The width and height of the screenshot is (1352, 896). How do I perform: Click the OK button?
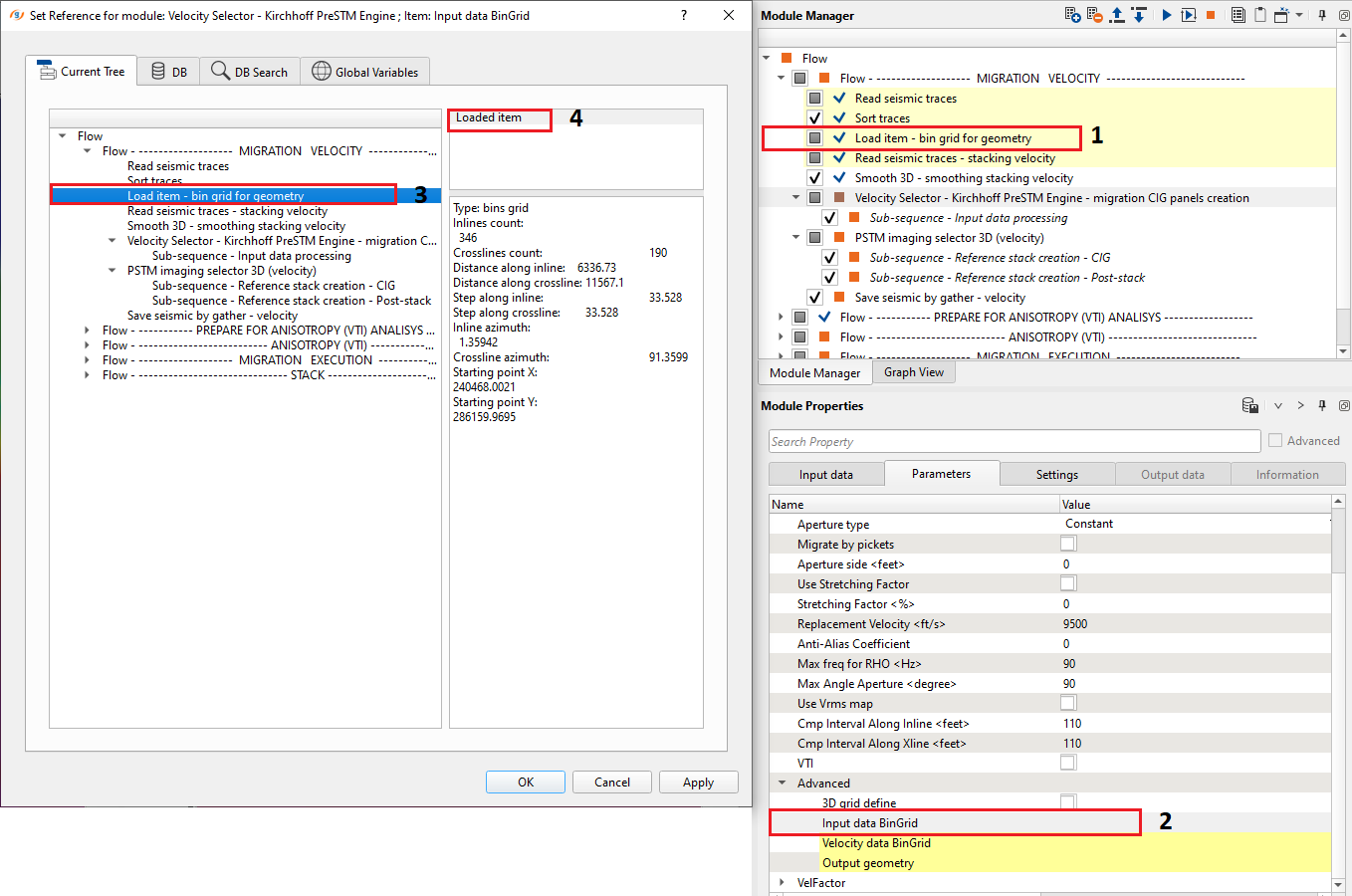pos(525,783)
